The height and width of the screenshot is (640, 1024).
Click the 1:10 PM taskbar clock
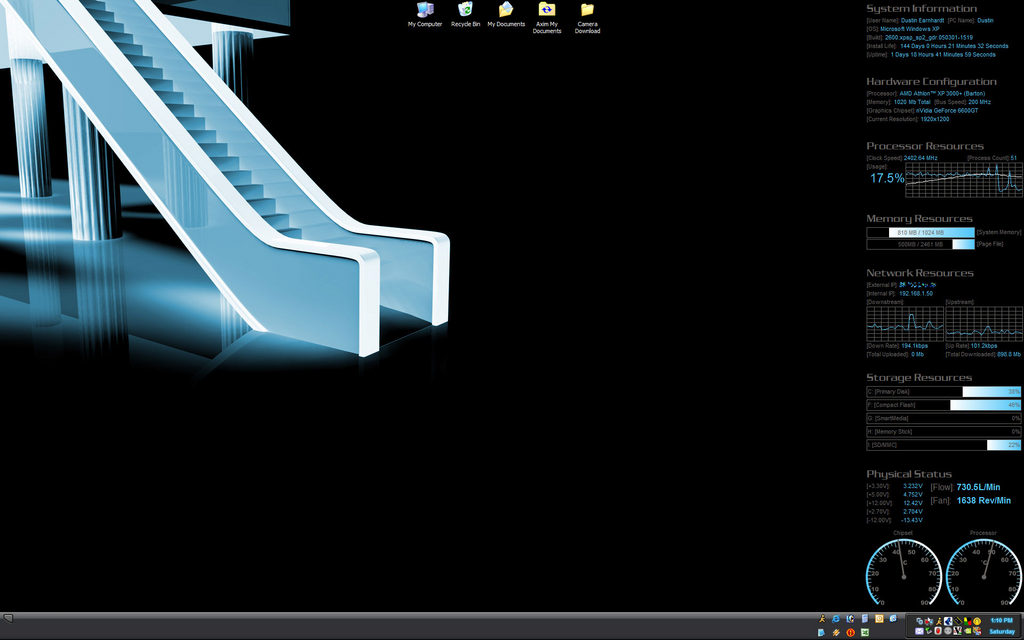pos(1002,620)
